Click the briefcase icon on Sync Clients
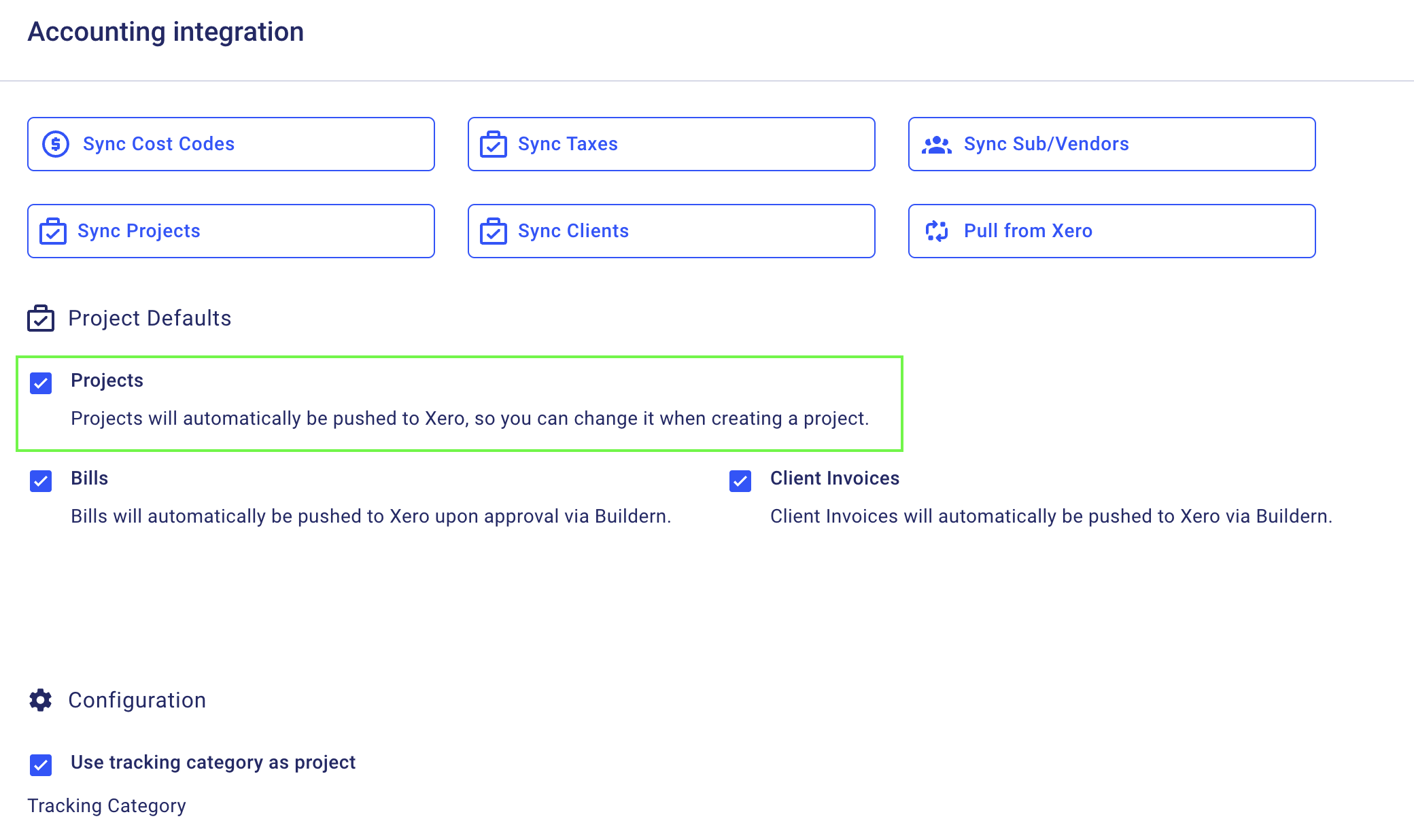Viewport: 1414px width, 840px height. click(x=494, y=231)
